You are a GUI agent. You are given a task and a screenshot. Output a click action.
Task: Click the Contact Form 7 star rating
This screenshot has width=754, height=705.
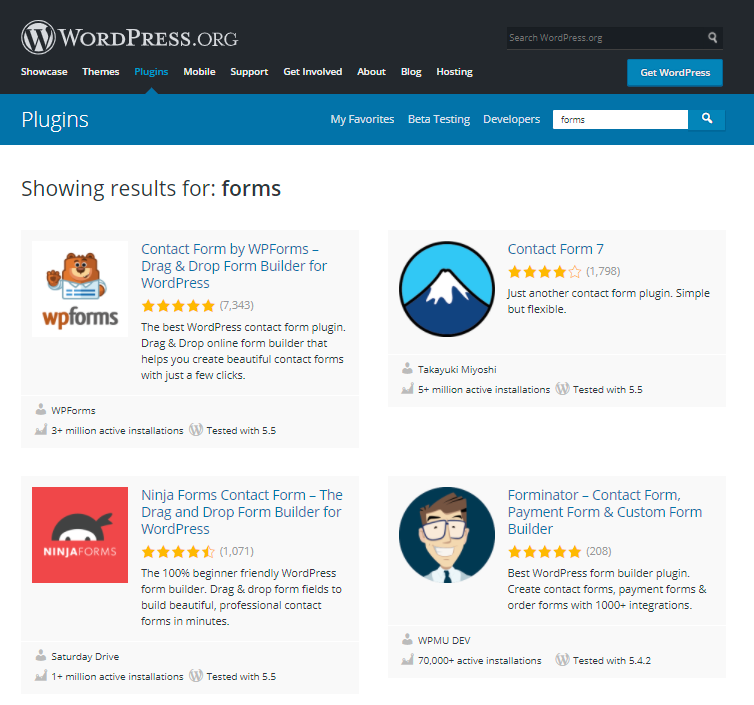(544, 272)
